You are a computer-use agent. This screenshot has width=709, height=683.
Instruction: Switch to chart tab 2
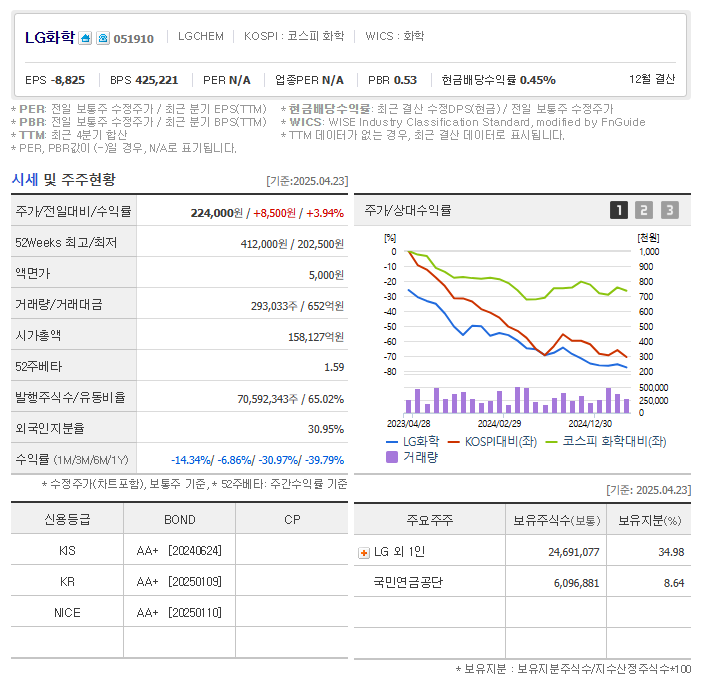pyautogui.click(x=644, y=210)
